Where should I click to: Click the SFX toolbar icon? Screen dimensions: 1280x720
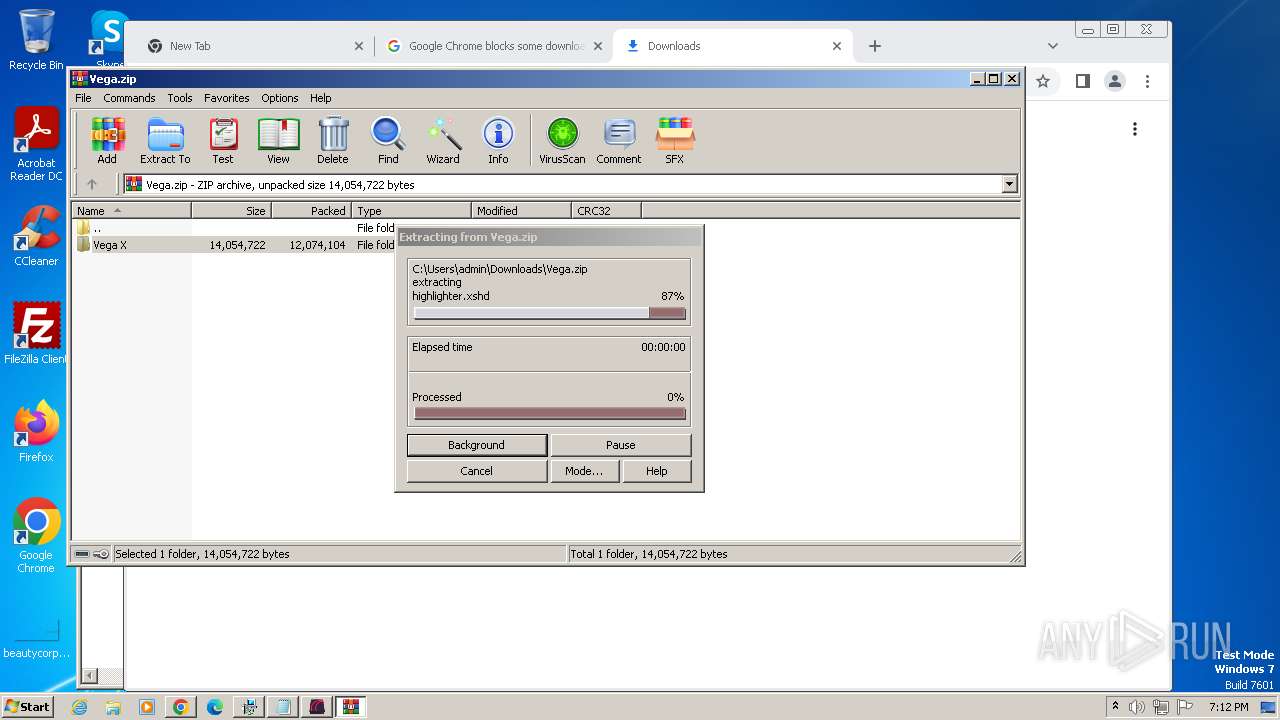675,140
